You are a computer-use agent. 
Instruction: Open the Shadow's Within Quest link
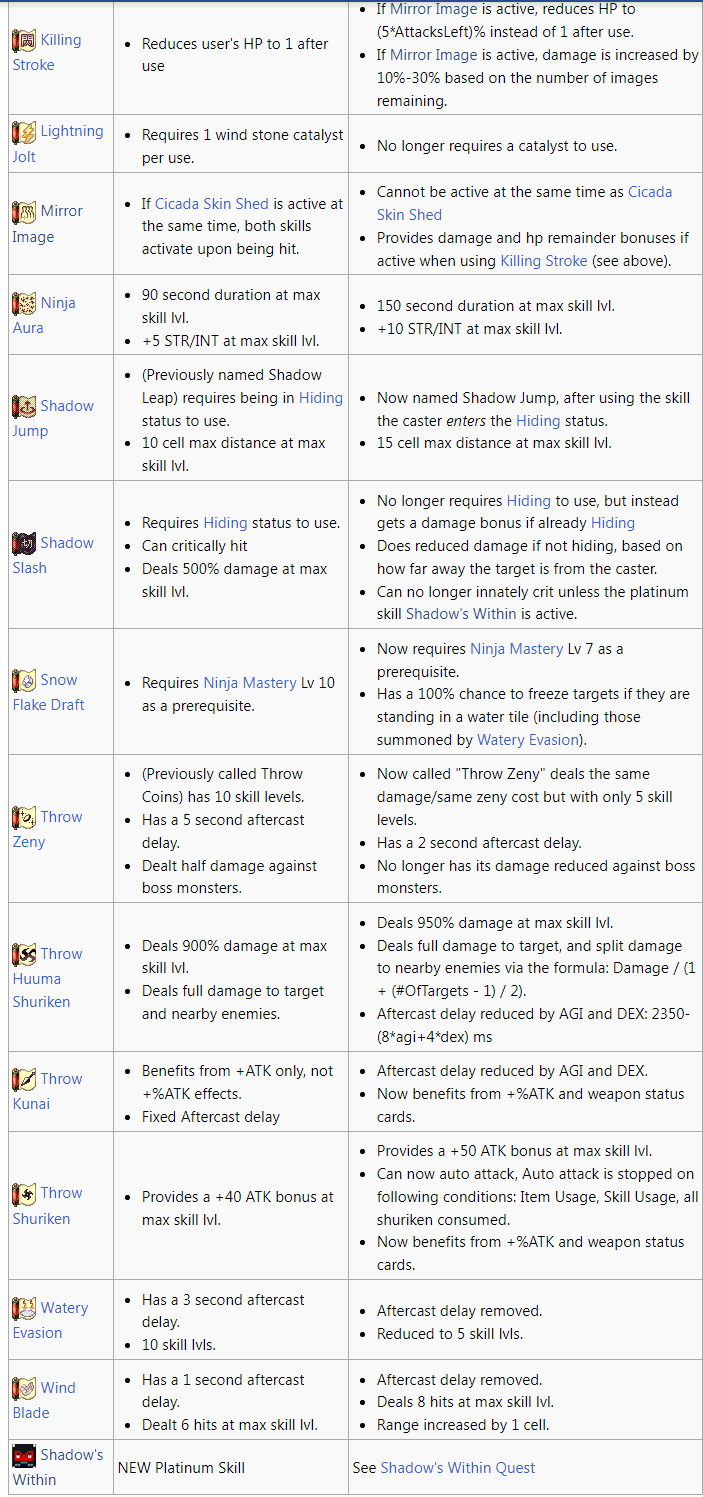[457, 1468]
